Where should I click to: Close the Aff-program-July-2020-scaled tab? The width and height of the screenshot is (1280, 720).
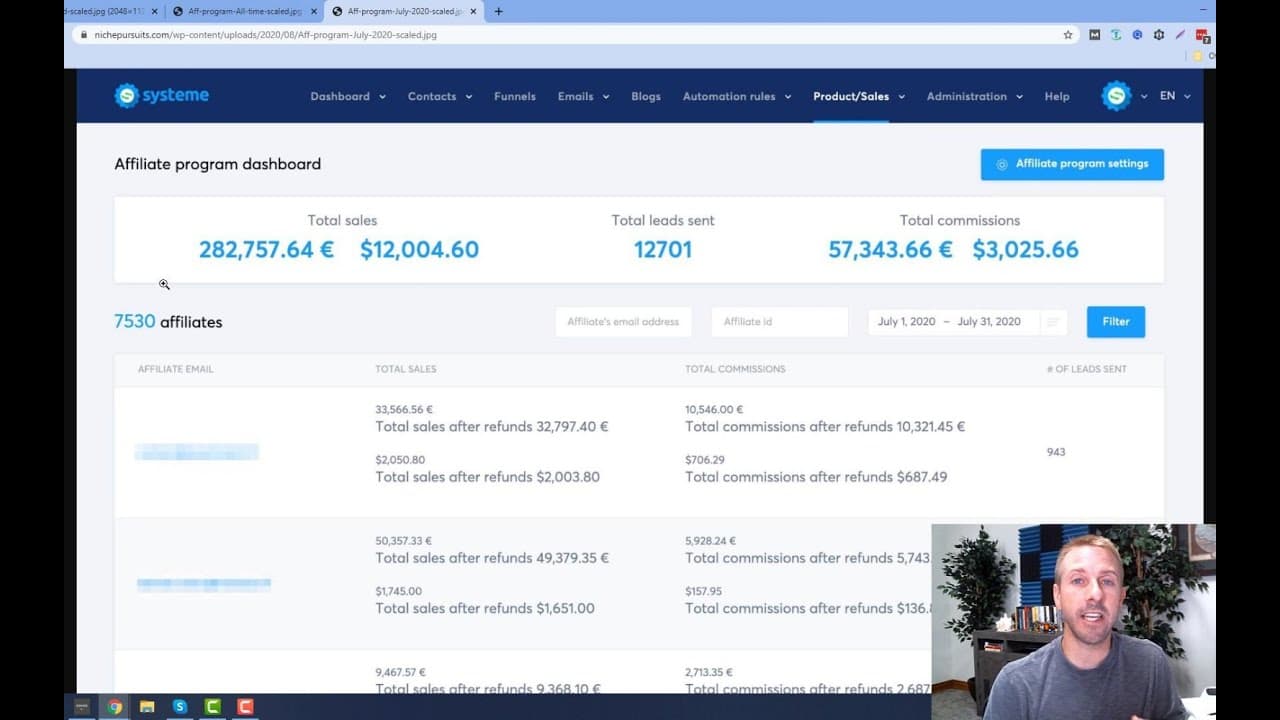[475, 11]
